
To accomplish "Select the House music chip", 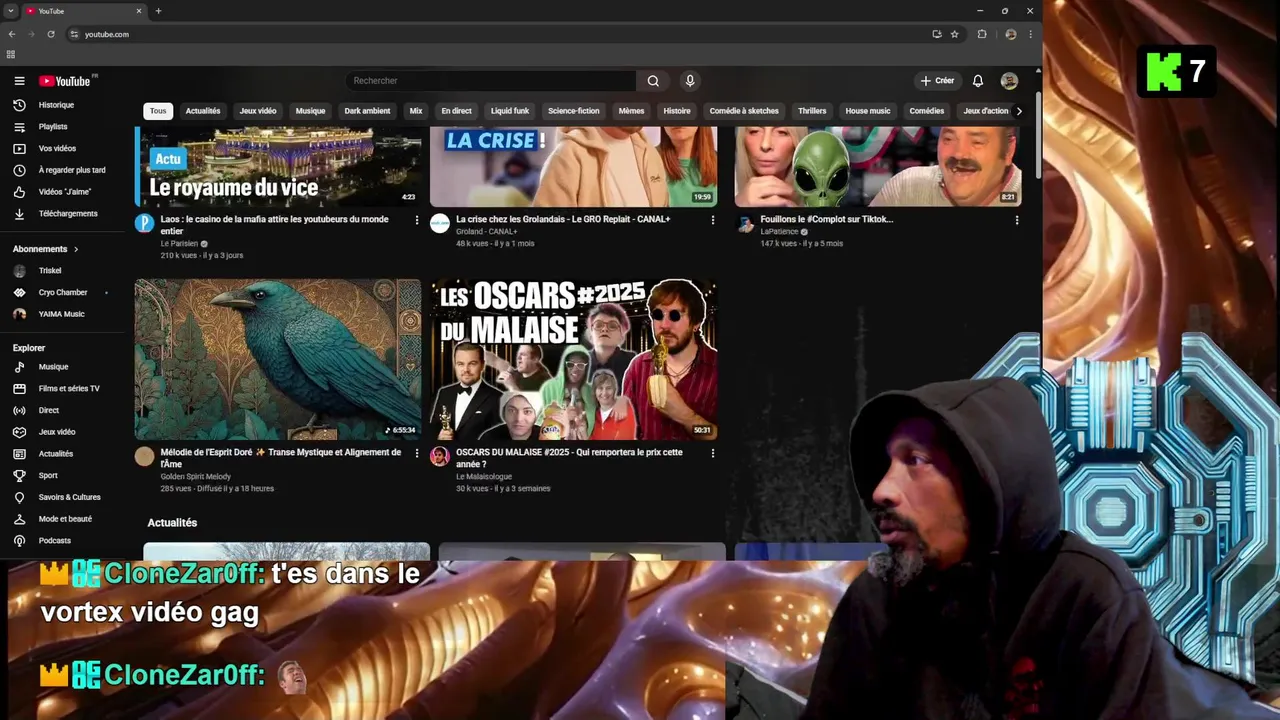I will click(x=867, y=111).
